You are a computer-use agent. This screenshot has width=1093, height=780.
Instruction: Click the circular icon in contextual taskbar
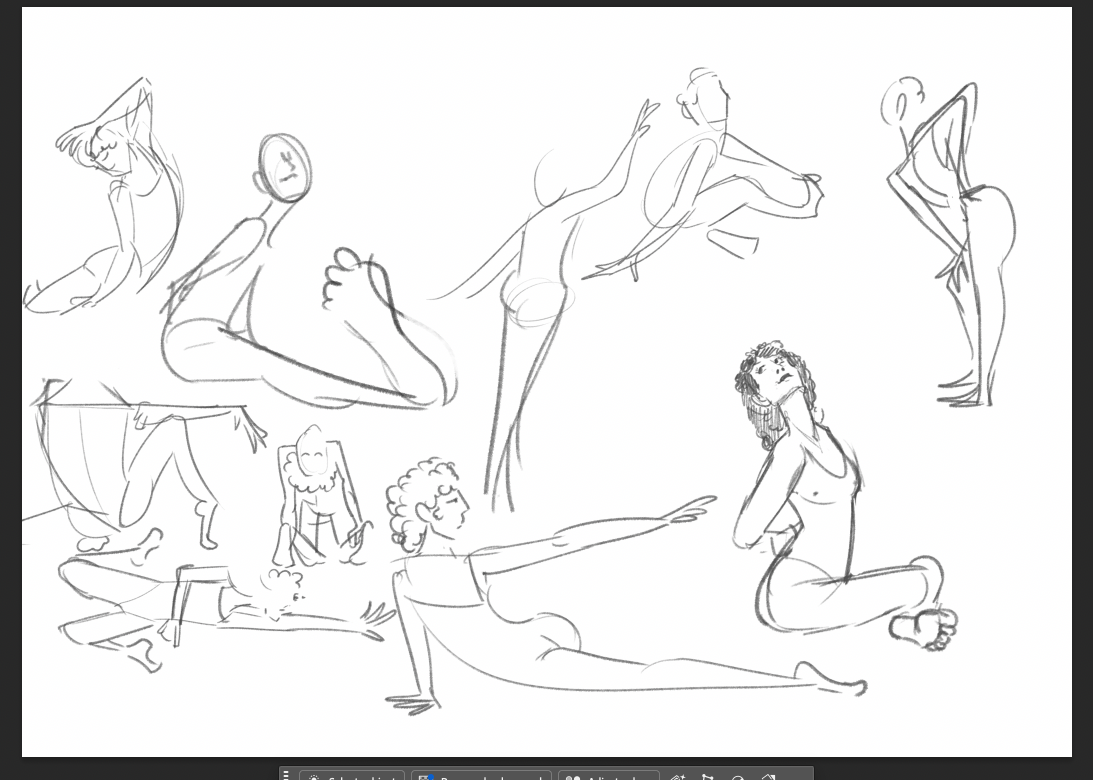(x=737, y=777)
